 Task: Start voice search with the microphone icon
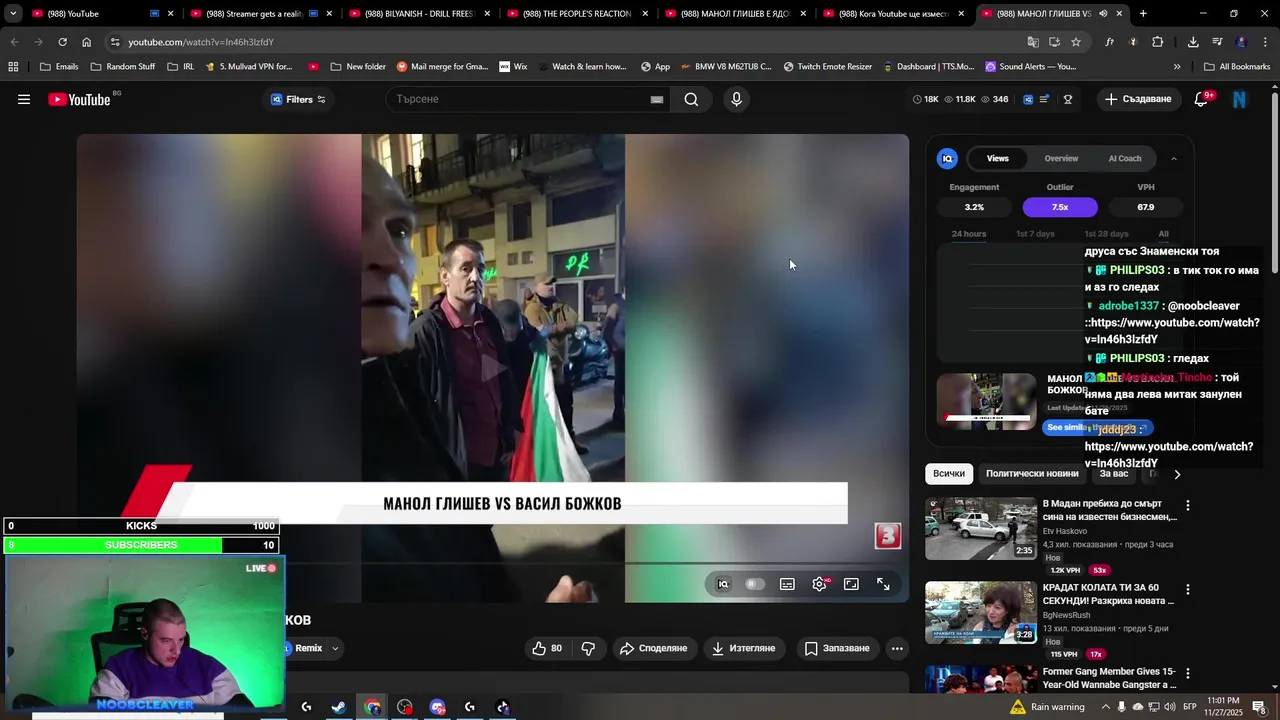click(x=736, y=99)
